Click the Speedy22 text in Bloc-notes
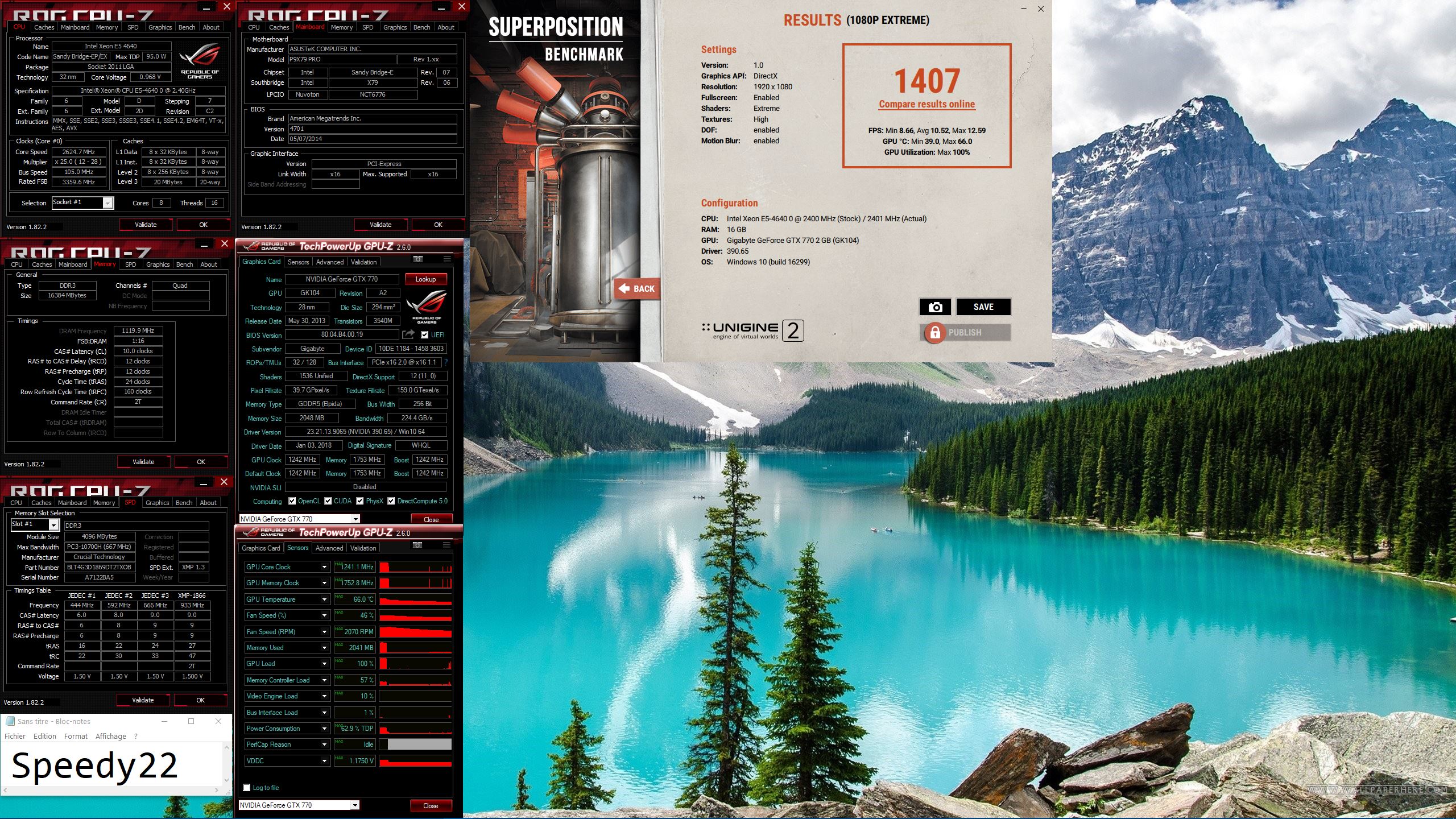The width and height of the screenshot is (1456, 819). pos(94,765)
